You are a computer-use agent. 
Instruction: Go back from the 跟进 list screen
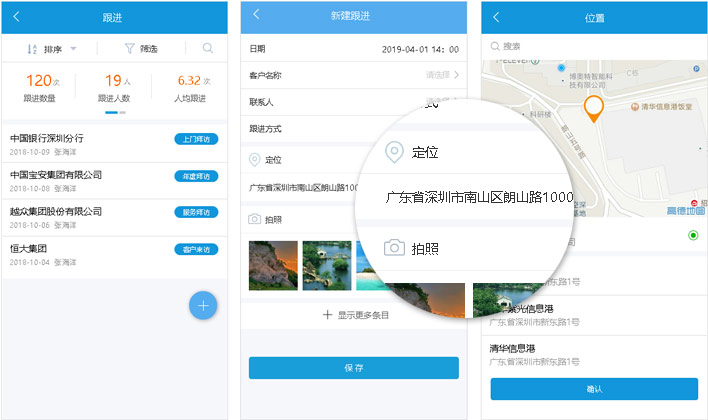coord(16,18)
